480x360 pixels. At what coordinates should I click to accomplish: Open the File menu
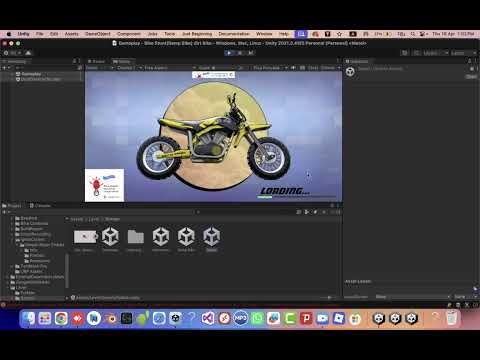point(40,34)
